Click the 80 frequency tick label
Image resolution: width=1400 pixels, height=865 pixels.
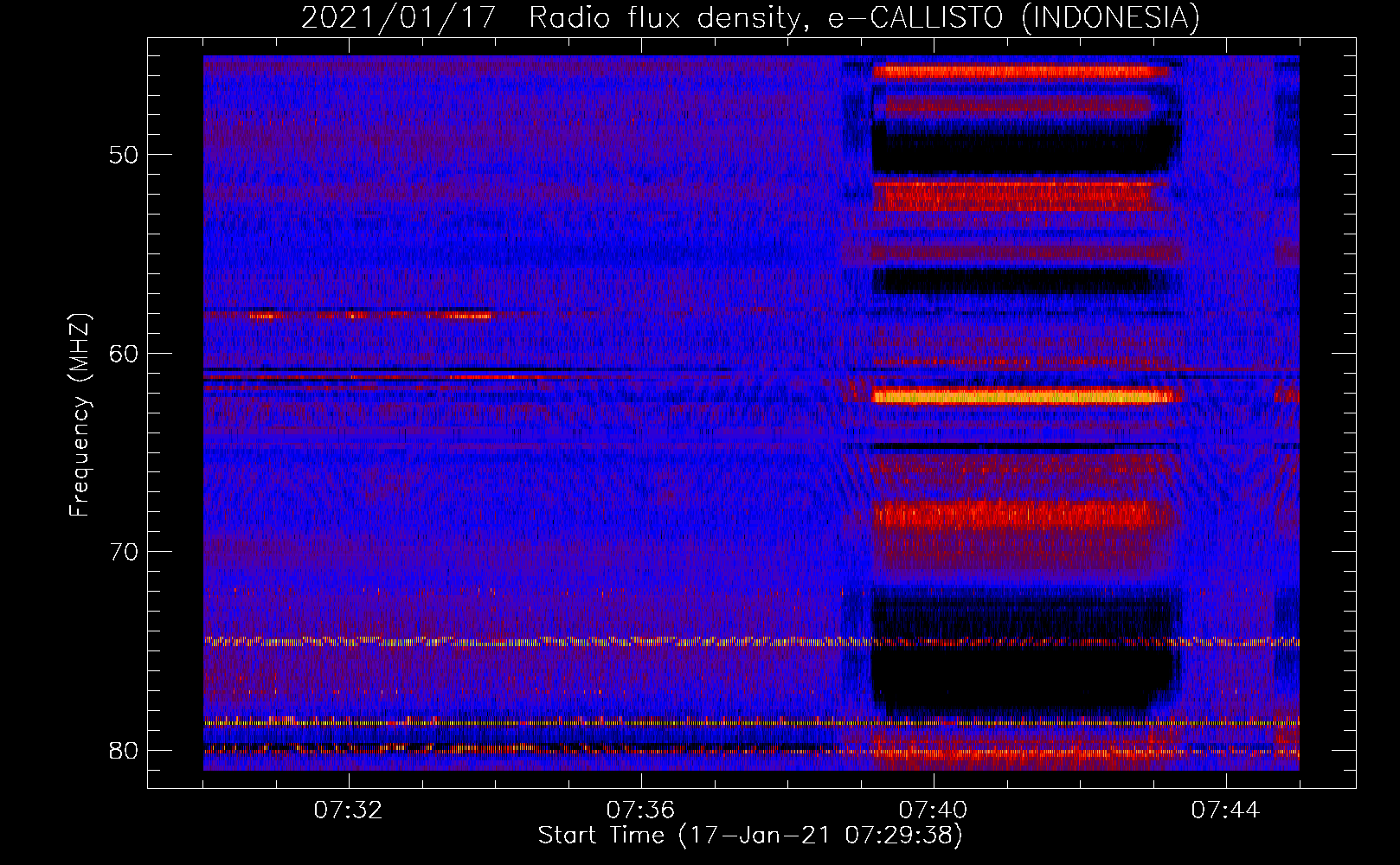click(124, 750)
